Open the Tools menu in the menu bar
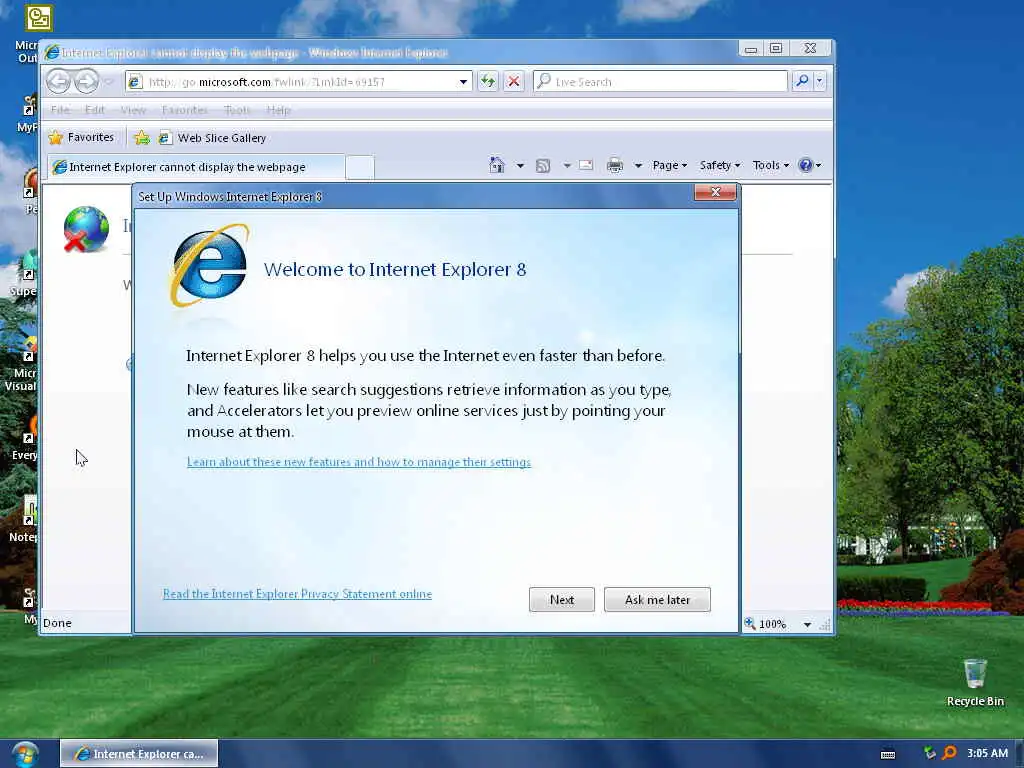Image resolution: width=1024 pixels, height=768 pixels. [237, 110]
